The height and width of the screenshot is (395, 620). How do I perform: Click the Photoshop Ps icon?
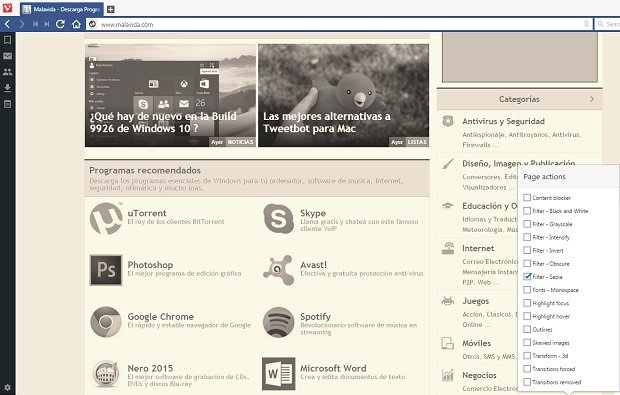click(x=106, y=270)
